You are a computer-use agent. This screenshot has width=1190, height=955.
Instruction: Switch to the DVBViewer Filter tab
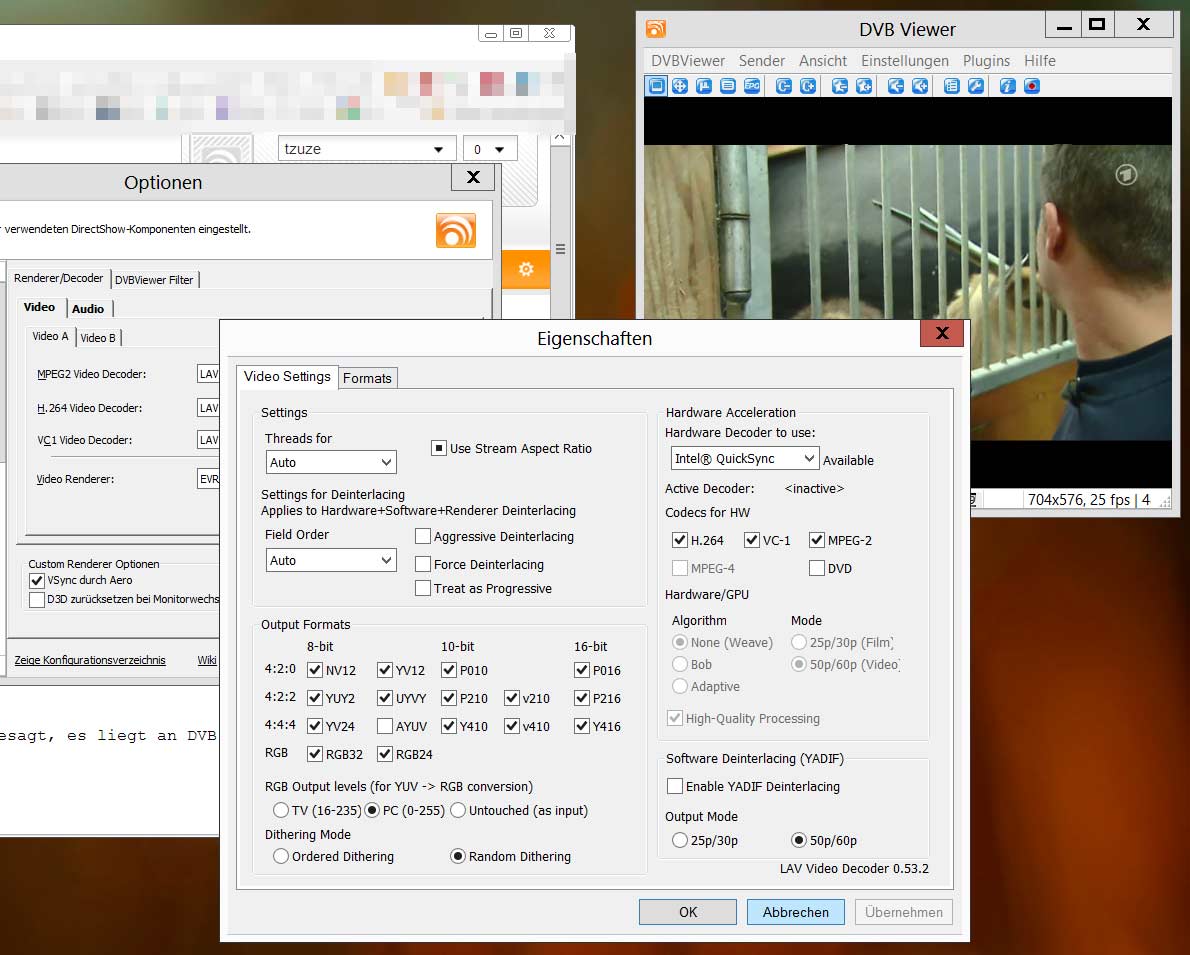[154, 280]
